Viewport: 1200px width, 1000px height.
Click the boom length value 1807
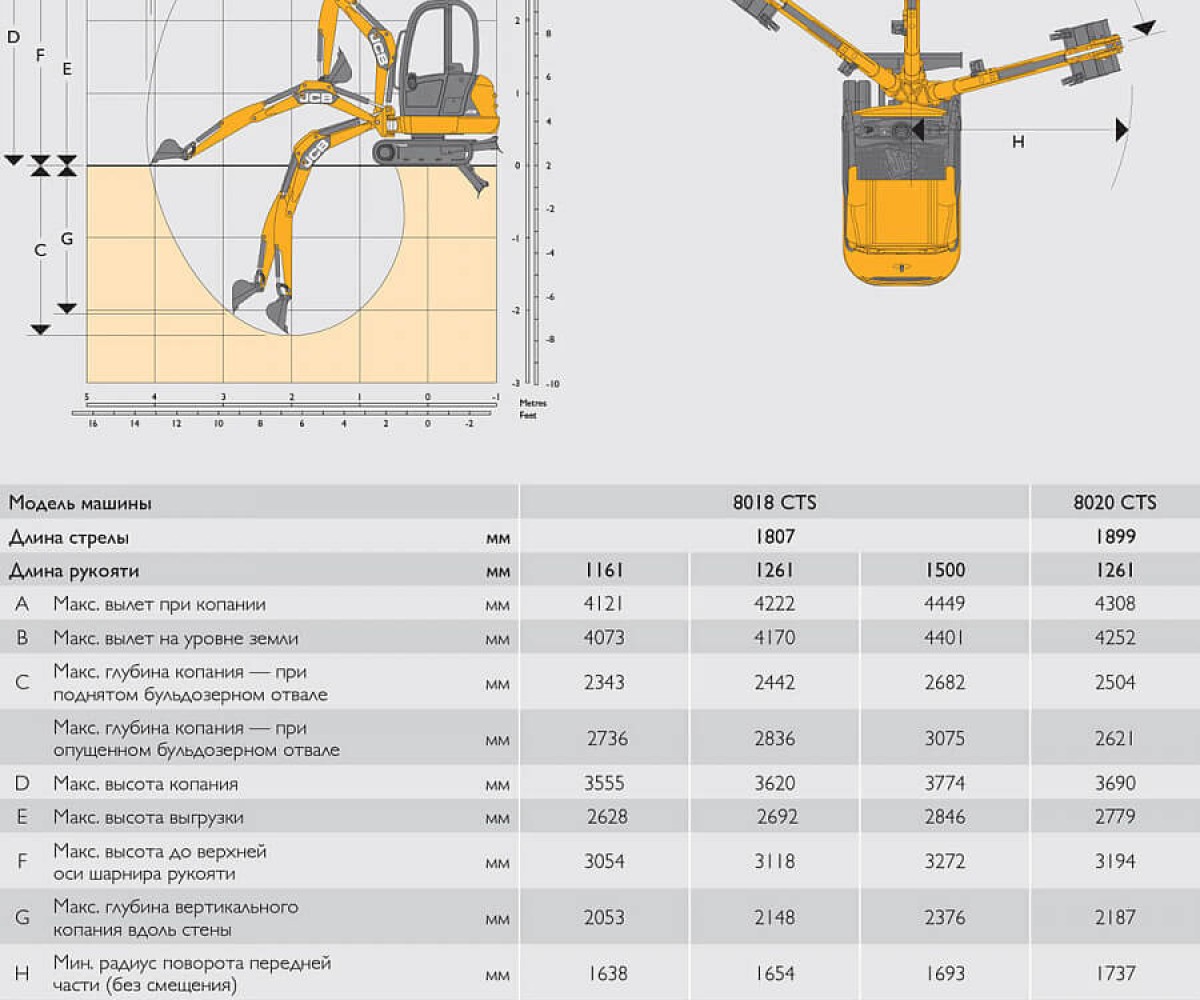tap(774, 537)
